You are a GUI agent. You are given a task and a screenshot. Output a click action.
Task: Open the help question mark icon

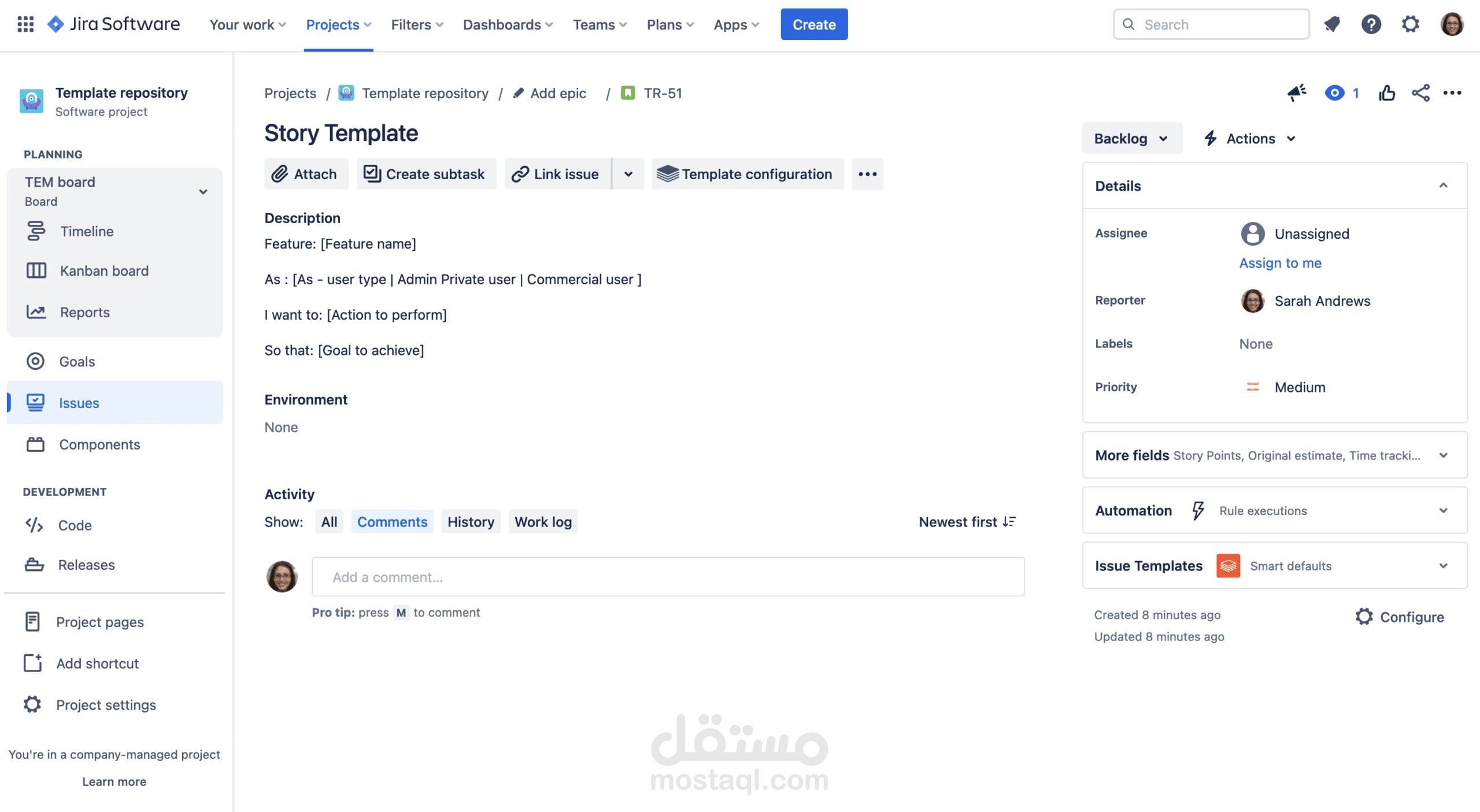click(x=1371, y=25)
